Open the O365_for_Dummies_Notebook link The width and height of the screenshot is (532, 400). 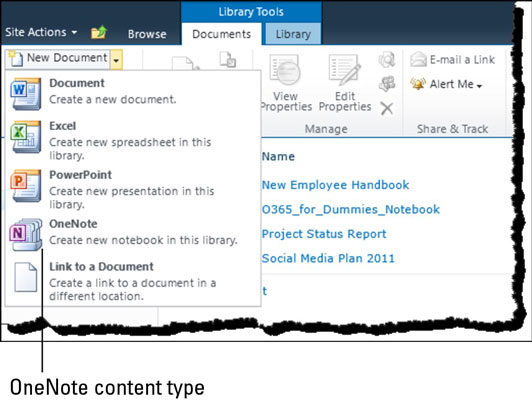(351, 209)
